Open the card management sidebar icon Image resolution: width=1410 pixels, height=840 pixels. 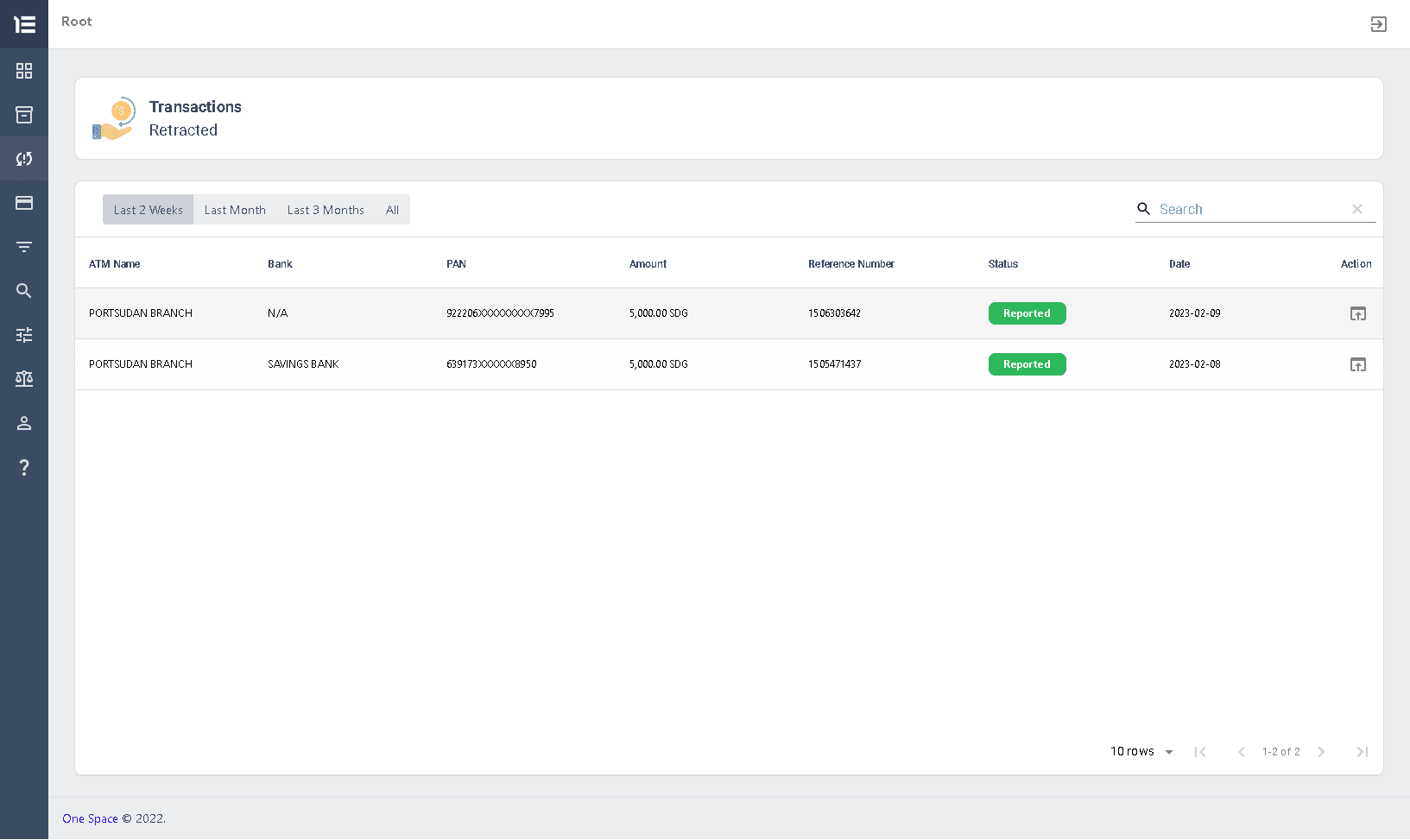click(24, 203)
